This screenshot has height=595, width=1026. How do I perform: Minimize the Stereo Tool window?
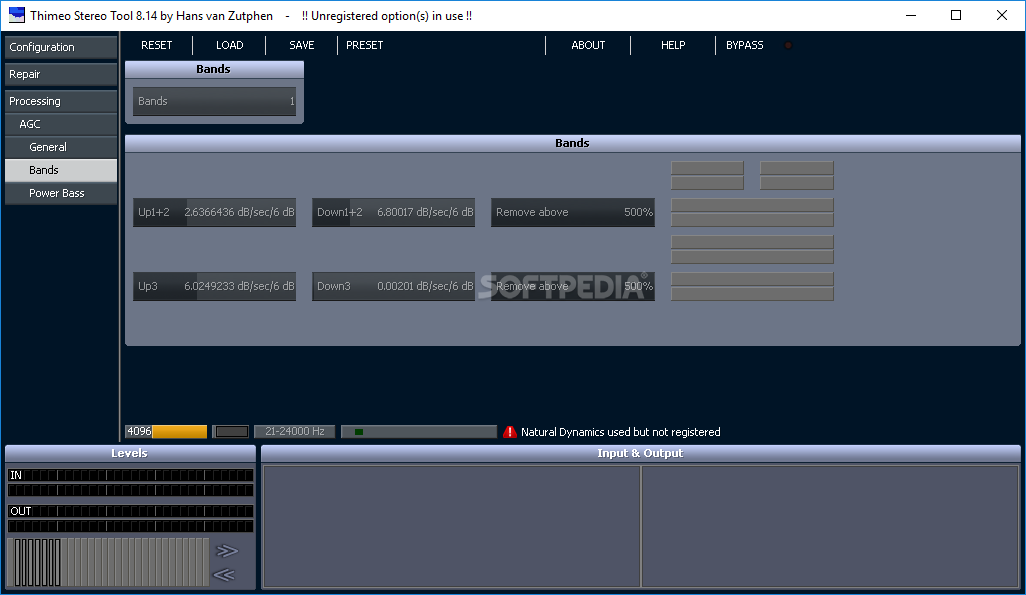(911, 15)
